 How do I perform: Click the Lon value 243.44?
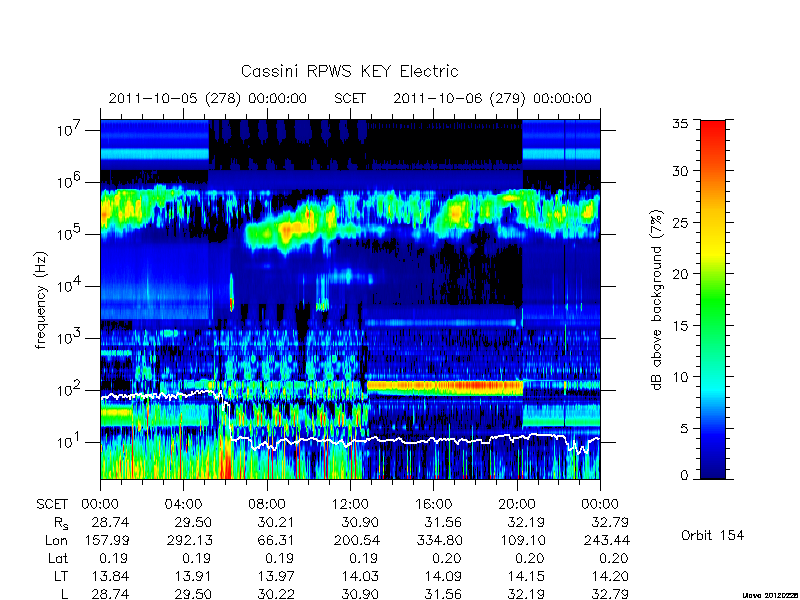click(607, 540)
